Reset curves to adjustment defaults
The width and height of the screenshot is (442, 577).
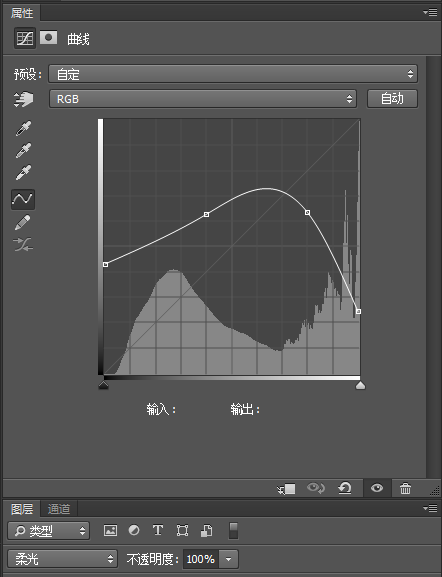pos(345,488)
